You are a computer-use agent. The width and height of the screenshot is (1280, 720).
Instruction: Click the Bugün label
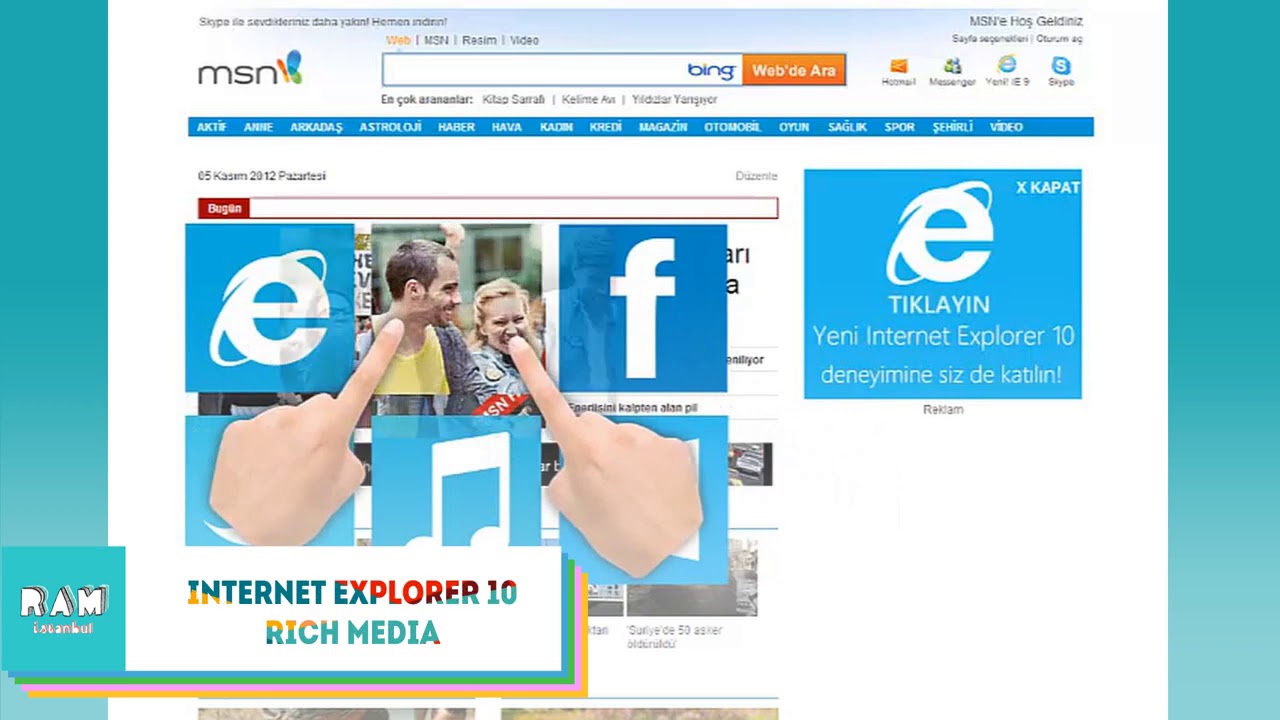[224, 209]
